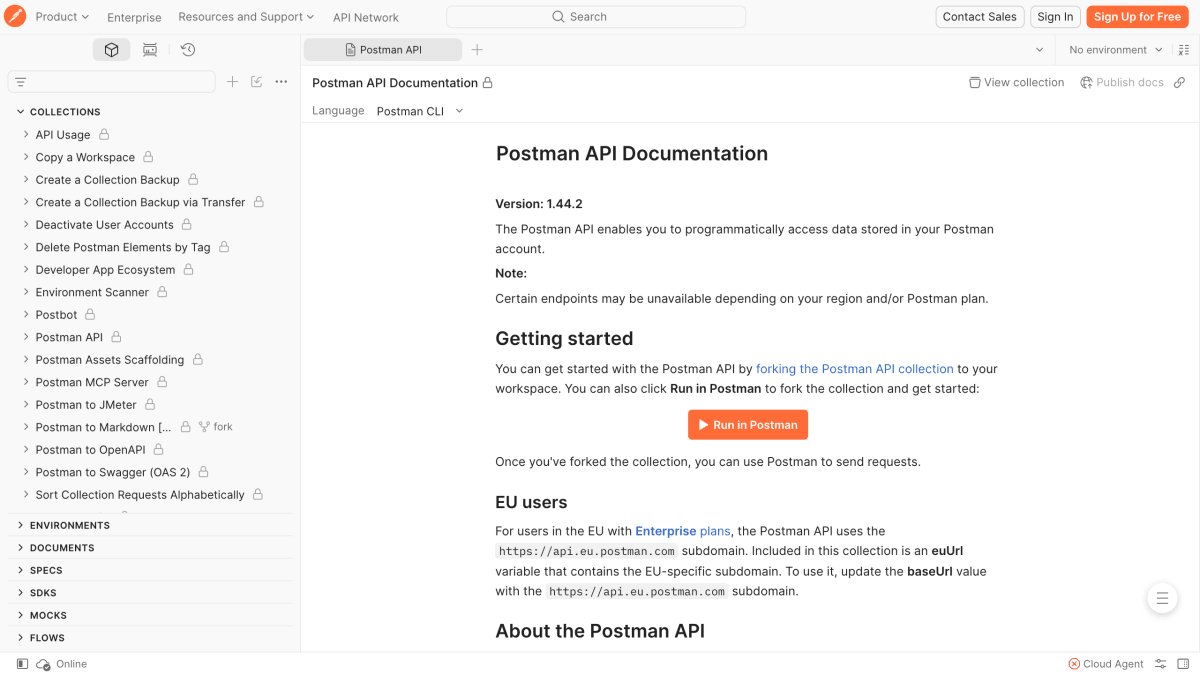Select Developer App Ecosystem collection
Image resolution: width=1200 pixels, height=675 pixels.
tap(105, 270)
